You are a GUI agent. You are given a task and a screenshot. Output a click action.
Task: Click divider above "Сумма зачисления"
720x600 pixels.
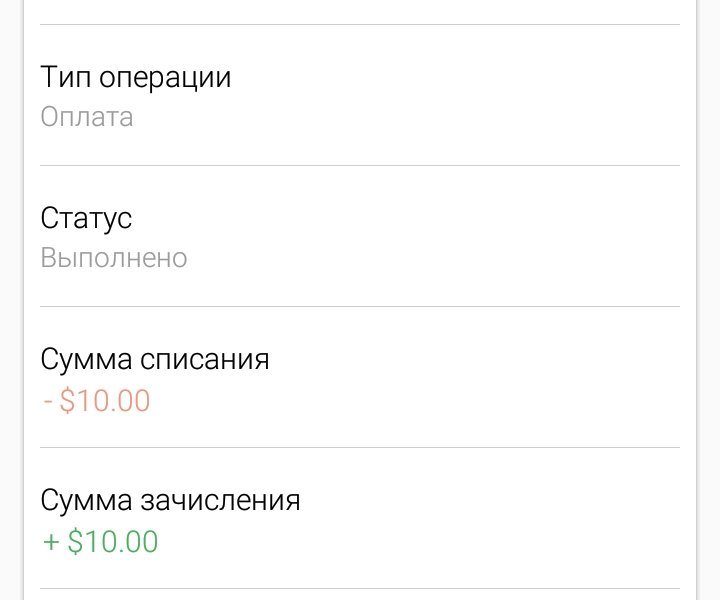coord(360,447)
